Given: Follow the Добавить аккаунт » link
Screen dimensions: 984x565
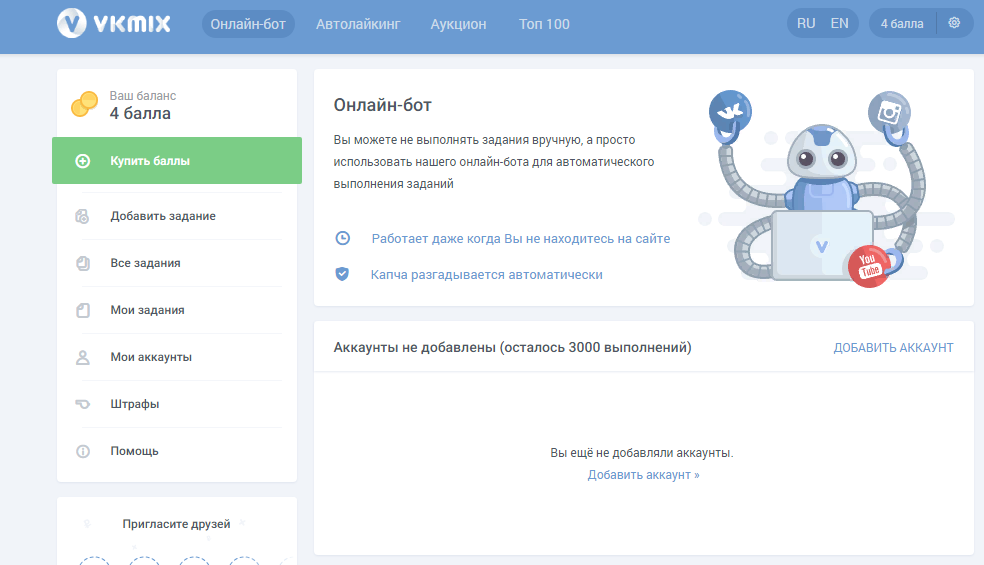Looking at the screenshot, I should [643, 475].
